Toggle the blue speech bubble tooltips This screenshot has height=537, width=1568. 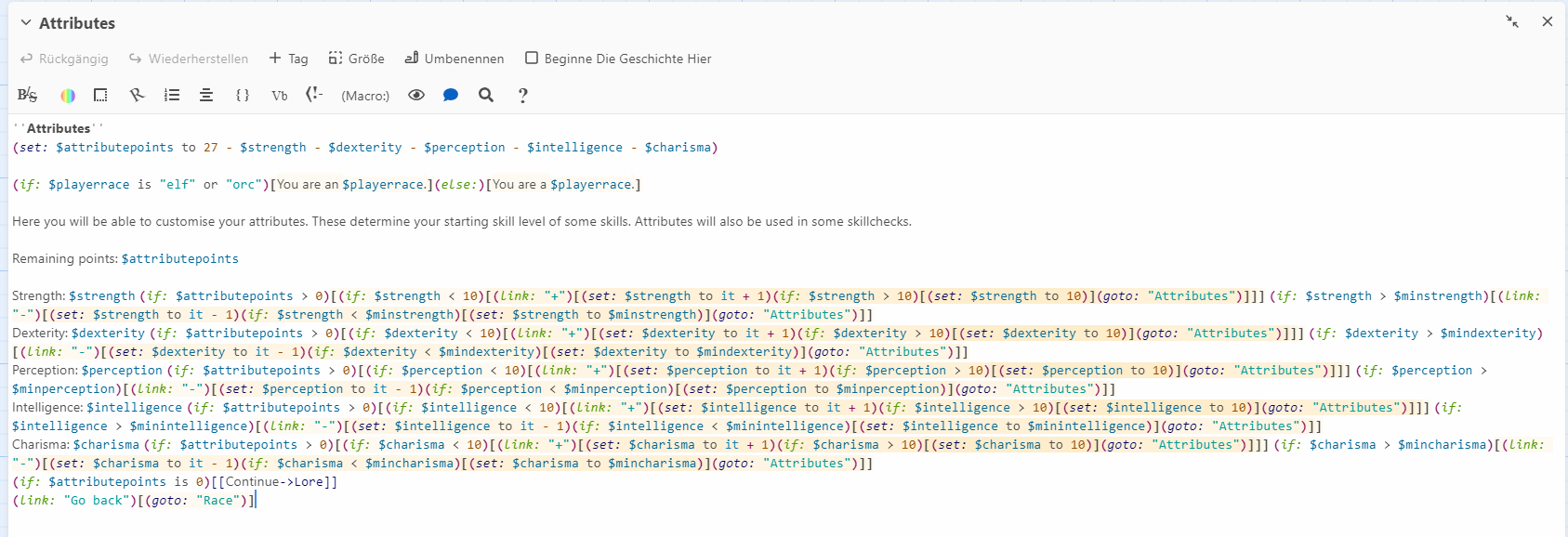451,95
